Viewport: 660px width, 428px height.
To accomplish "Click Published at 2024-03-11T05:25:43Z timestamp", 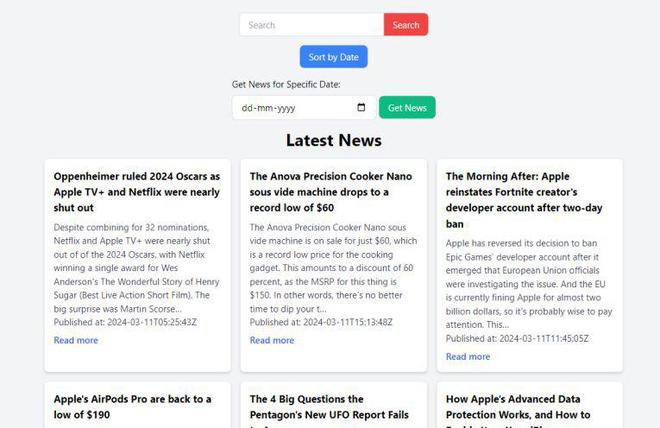I will [x=125, y=322].
